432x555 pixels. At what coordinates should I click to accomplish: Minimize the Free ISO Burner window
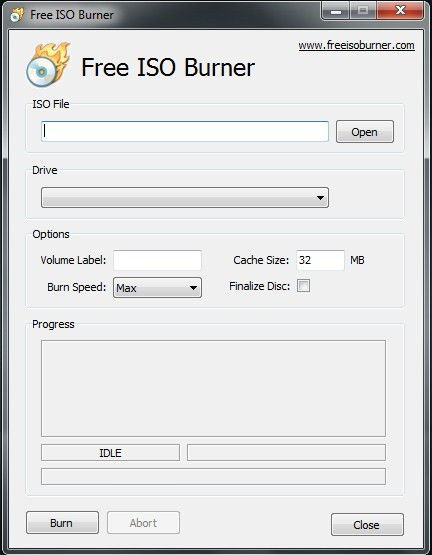coord(336,11)
